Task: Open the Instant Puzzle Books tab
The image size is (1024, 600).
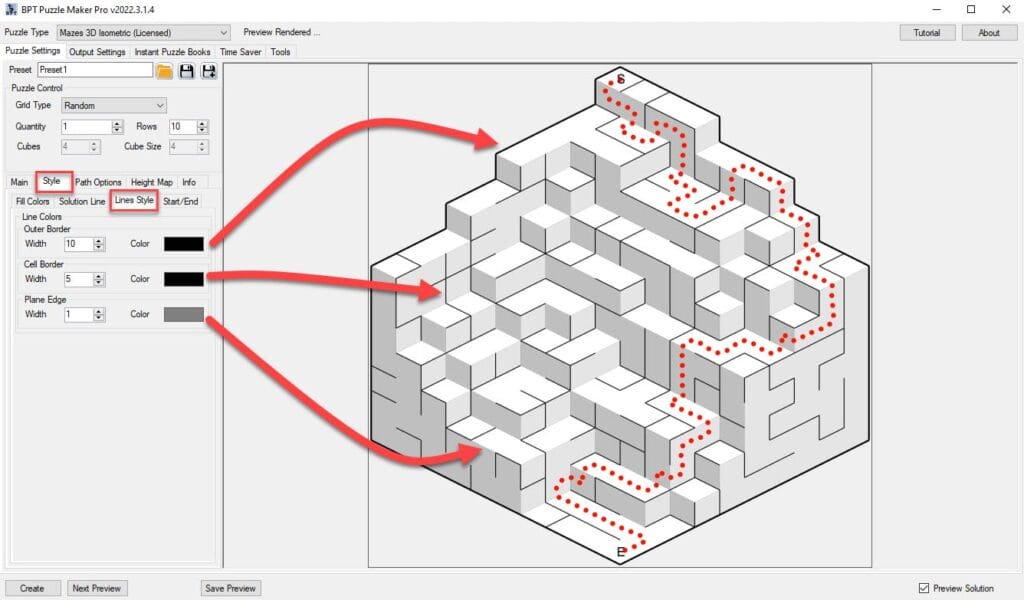Action: [173, 52]
